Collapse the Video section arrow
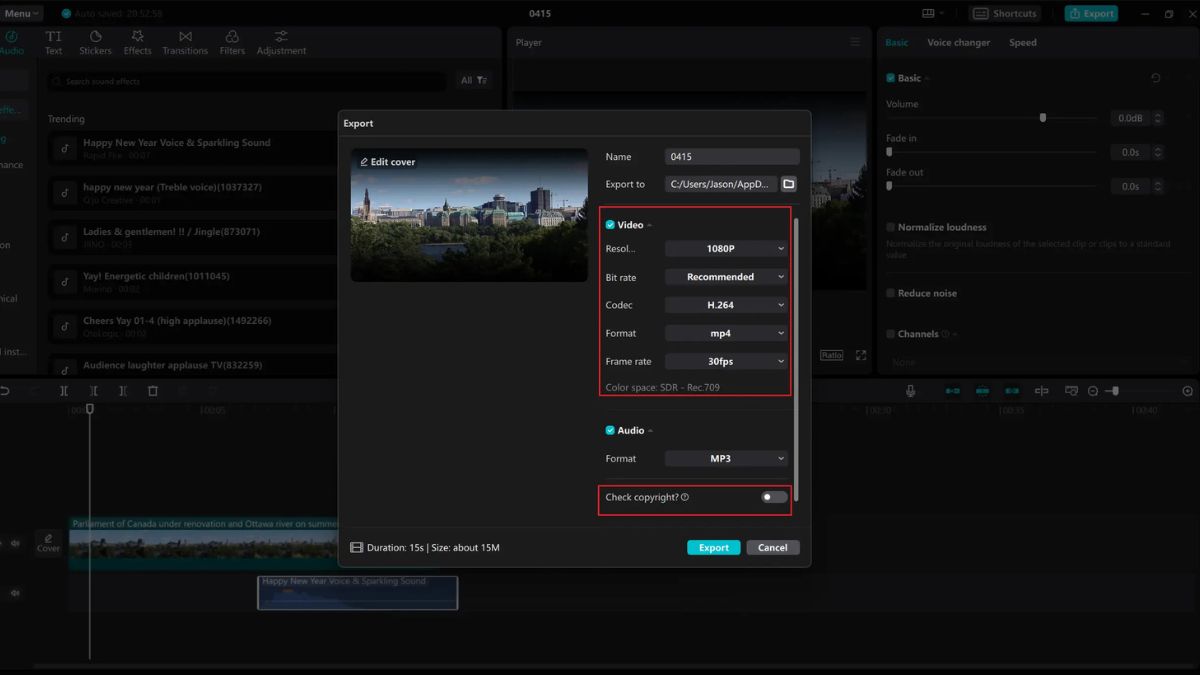Screen dimensions: 1200x675 pyautogui.click(x=650, y=225)
